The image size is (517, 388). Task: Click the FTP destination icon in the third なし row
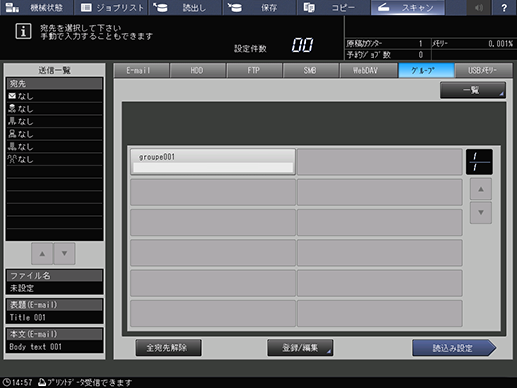(12, 121)
